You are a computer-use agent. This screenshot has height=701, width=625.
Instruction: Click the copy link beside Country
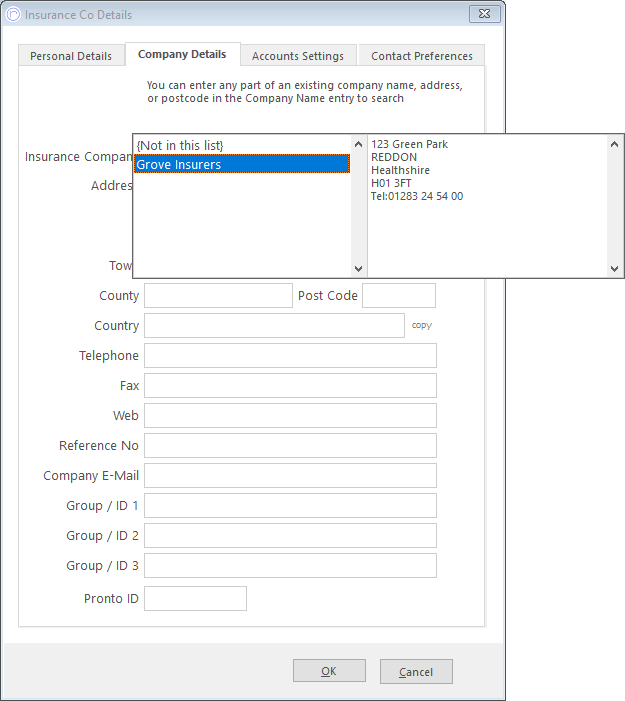tap(422, 325)
